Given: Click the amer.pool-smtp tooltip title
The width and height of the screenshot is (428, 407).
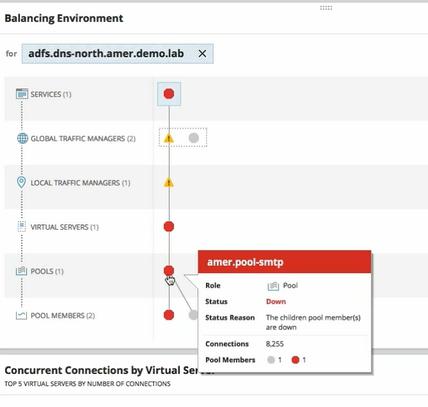Looking at the screenshot, I should point(245,262).
